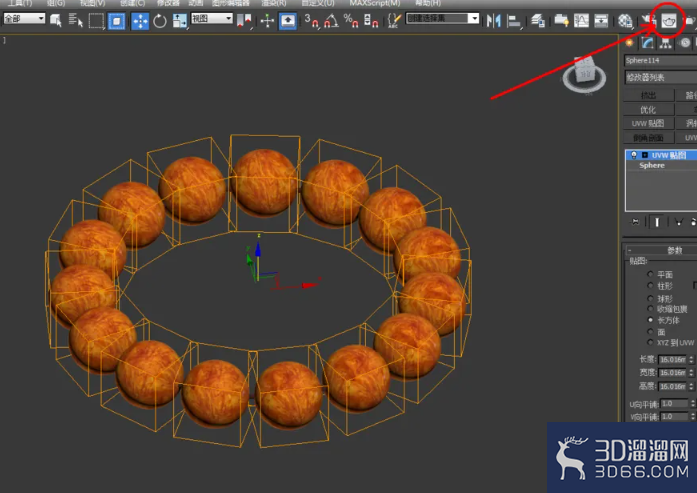Switch to the Modify panel tab

(648, 43)
